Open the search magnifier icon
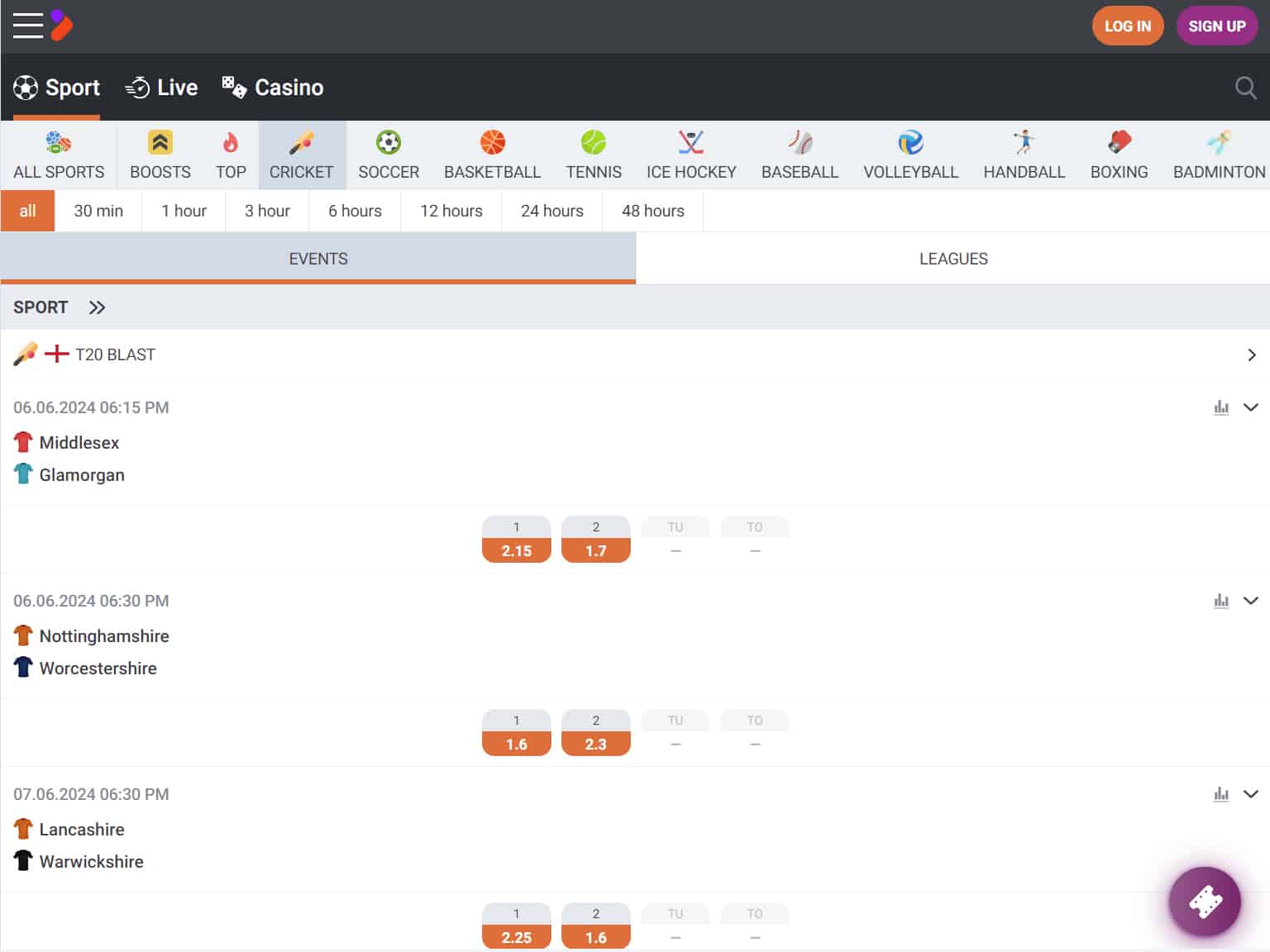Screen dimensions: 1270x952 [1245, 88]
